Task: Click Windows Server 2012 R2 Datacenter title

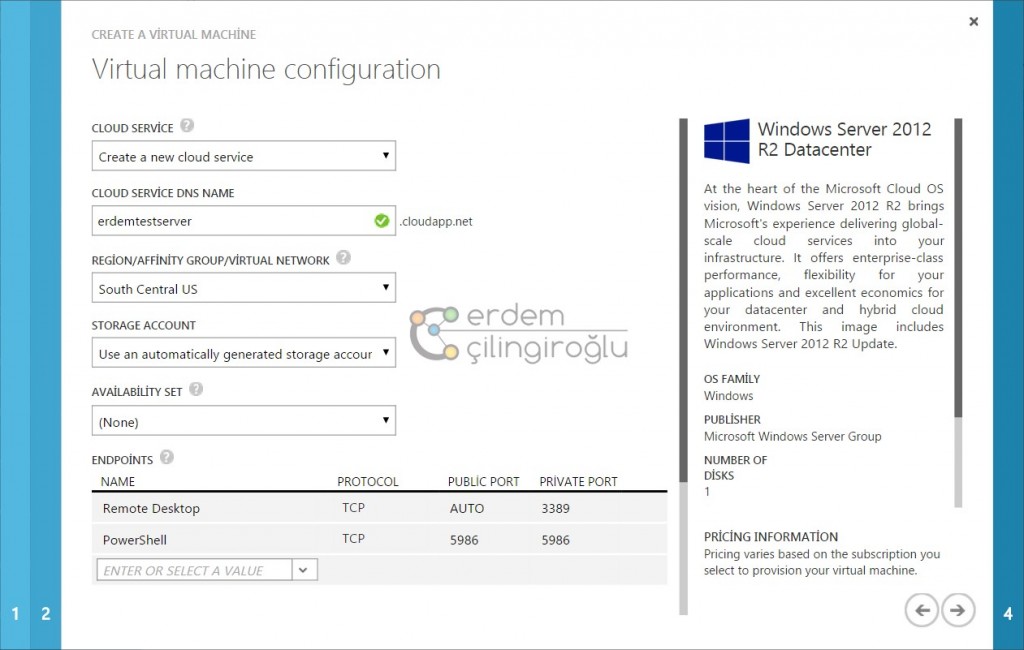Action: (844, 139)
